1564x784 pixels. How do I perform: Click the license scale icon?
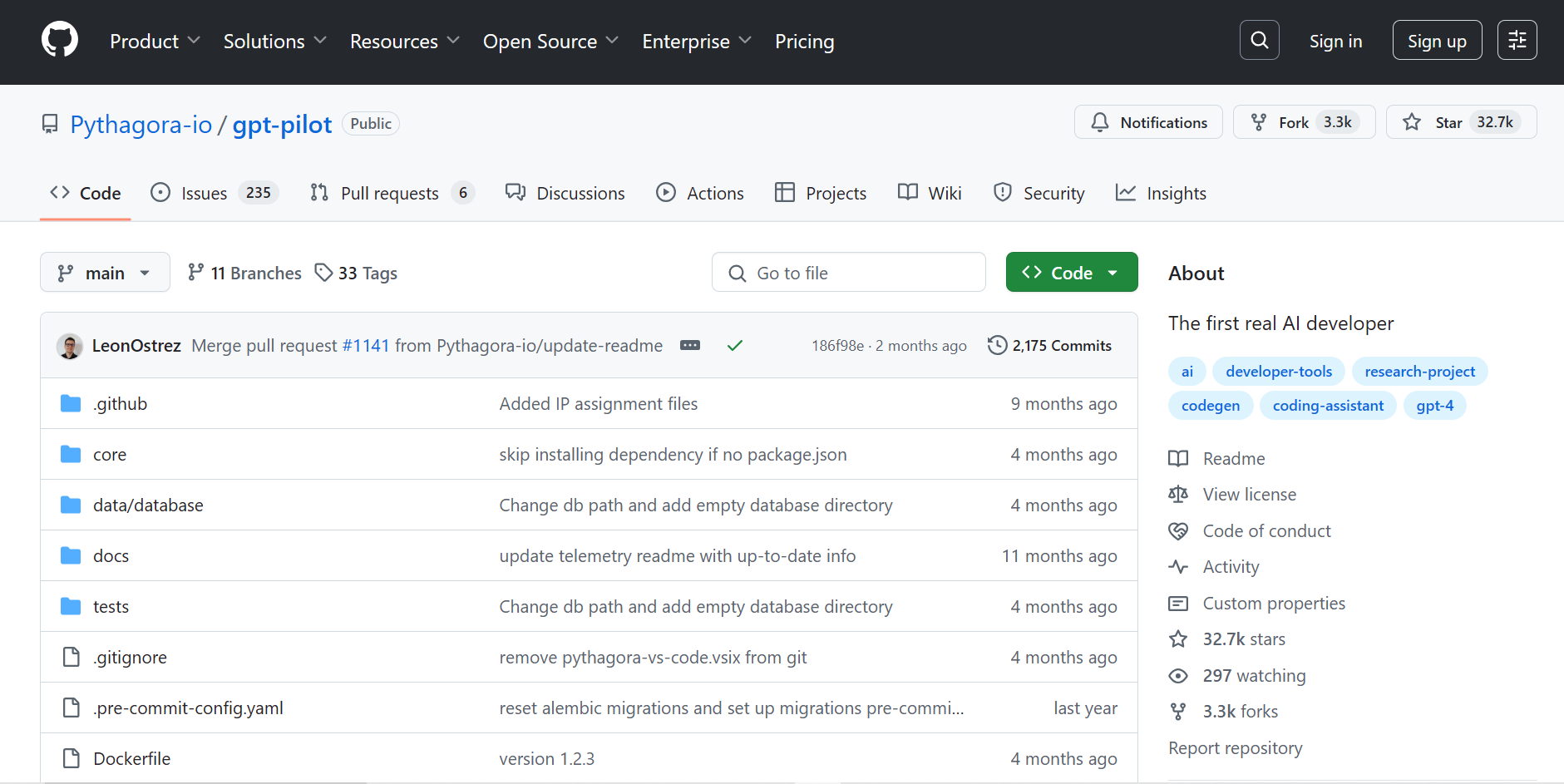(1178, 494)
